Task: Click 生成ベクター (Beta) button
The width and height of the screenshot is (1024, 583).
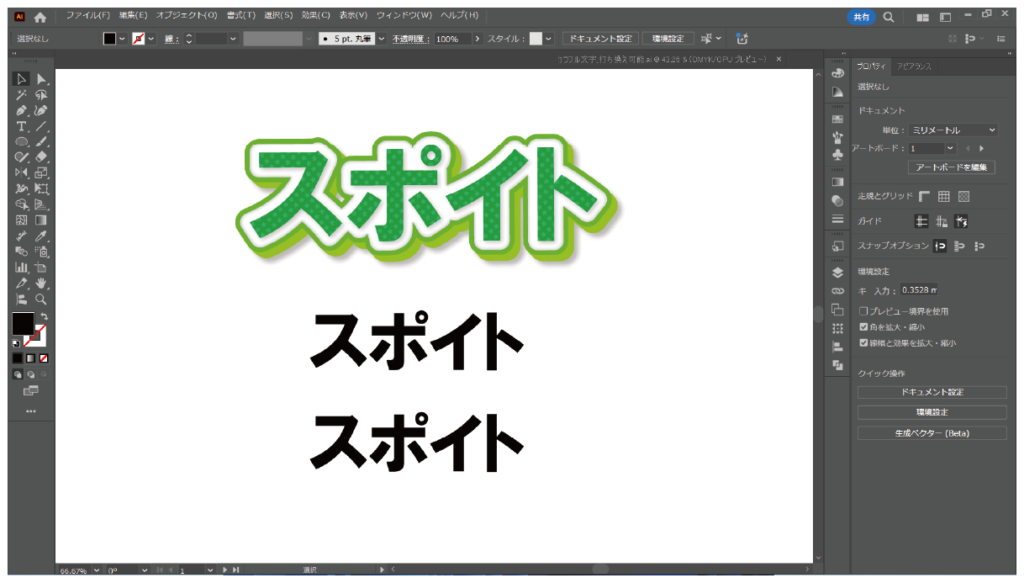Action: pyautogui.click(x=932, y=433)
